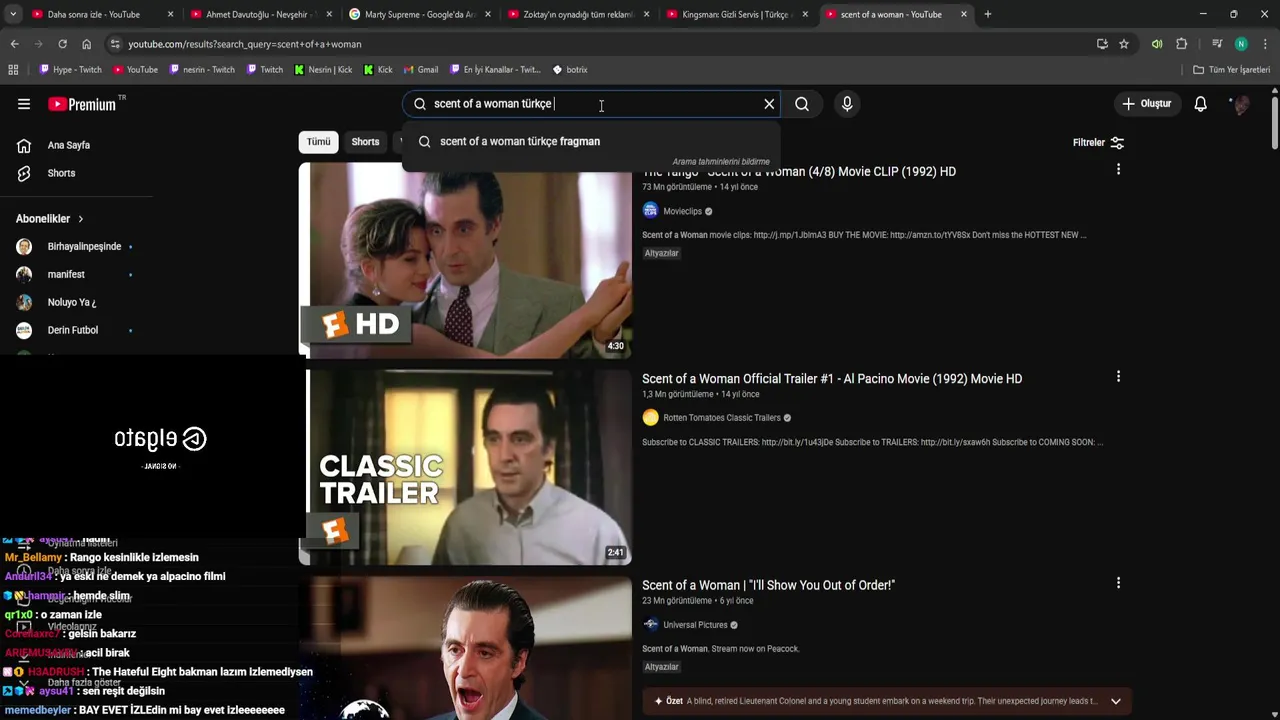Open The Tango movie clip thumbnail
This screenshot has width=1280, height=720.
click(465, 260)
